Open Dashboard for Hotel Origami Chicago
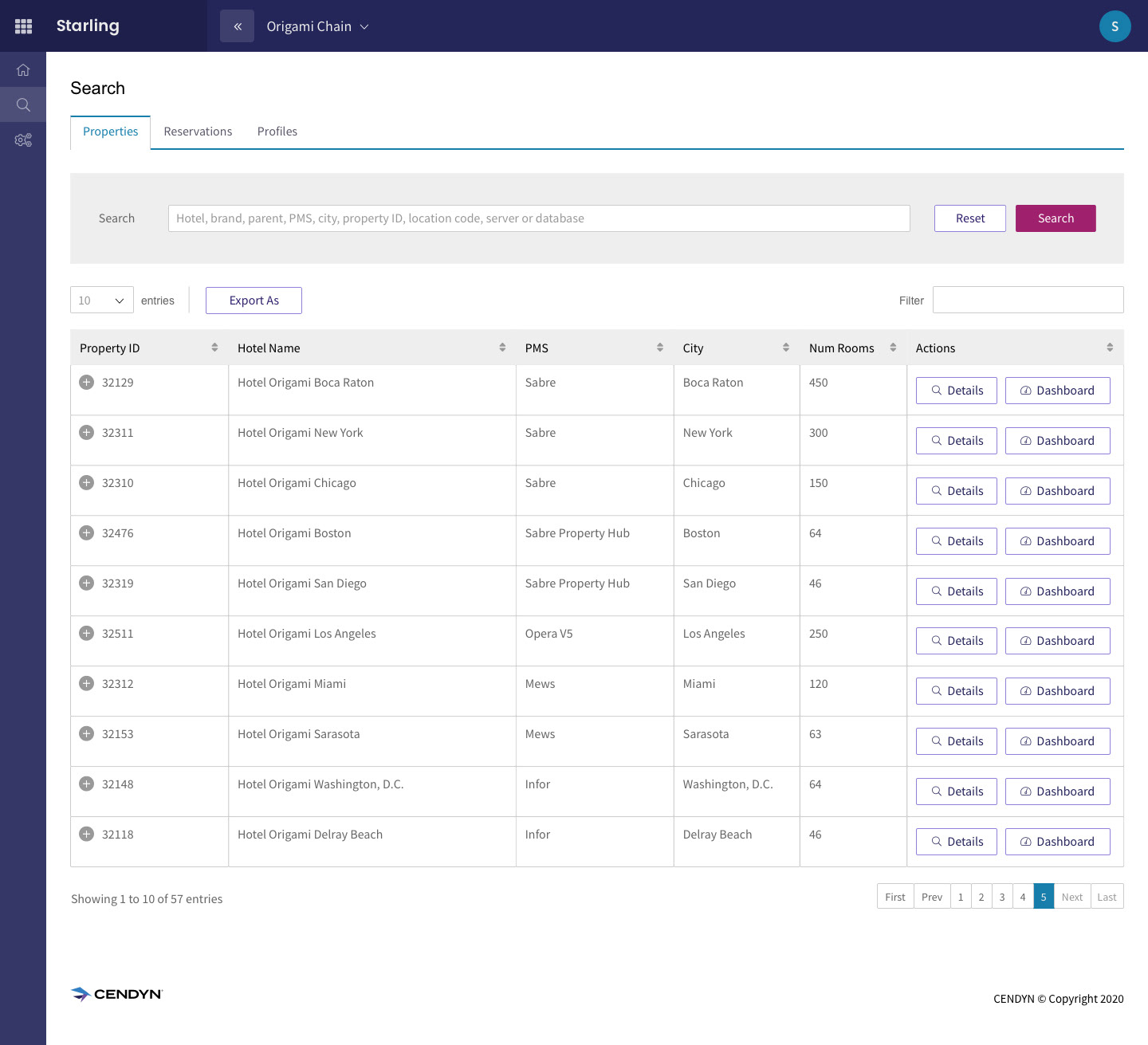 [1058, 491]
